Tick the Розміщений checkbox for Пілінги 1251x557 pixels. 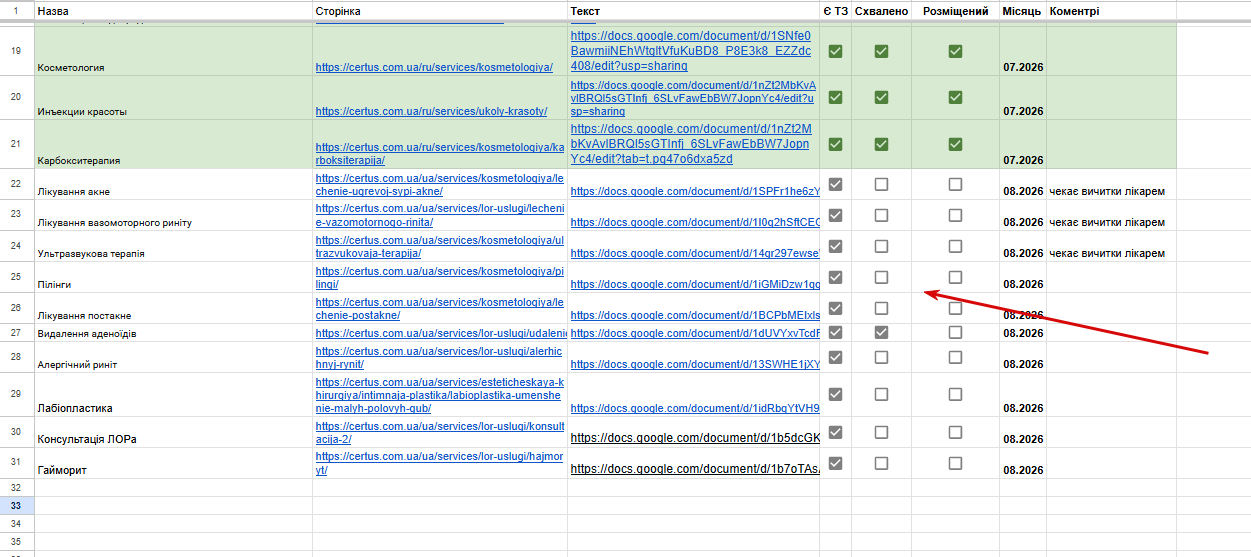pyautogui.click(x=955, y=277)
